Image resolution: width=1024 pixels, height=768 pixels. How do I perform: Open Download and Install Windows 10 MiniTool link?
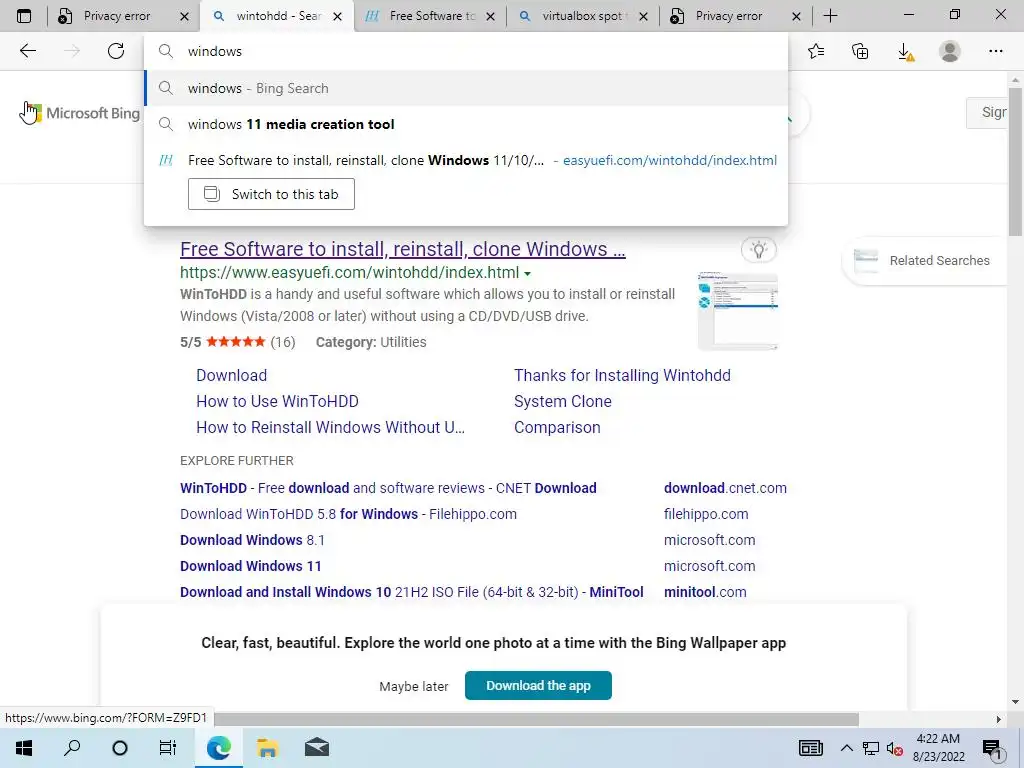point(411,592)
